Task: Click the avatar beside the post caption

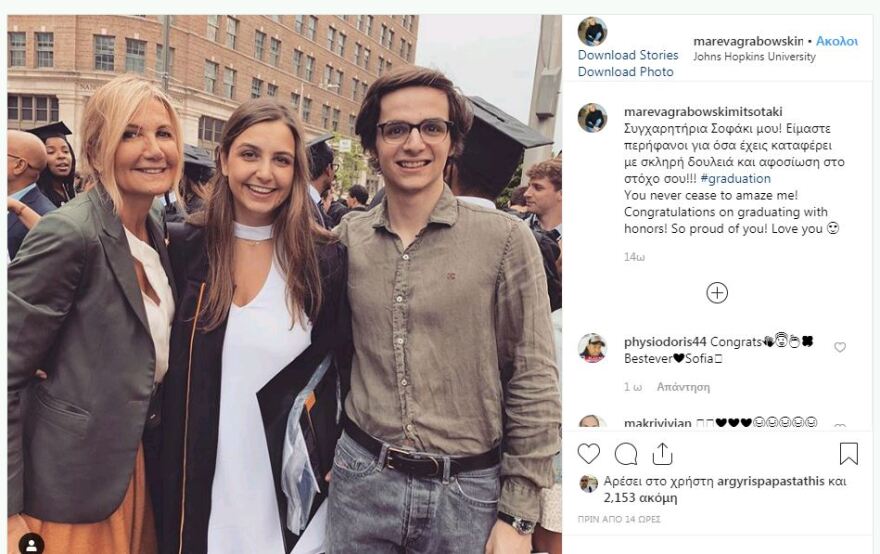Action: (592, 118)
